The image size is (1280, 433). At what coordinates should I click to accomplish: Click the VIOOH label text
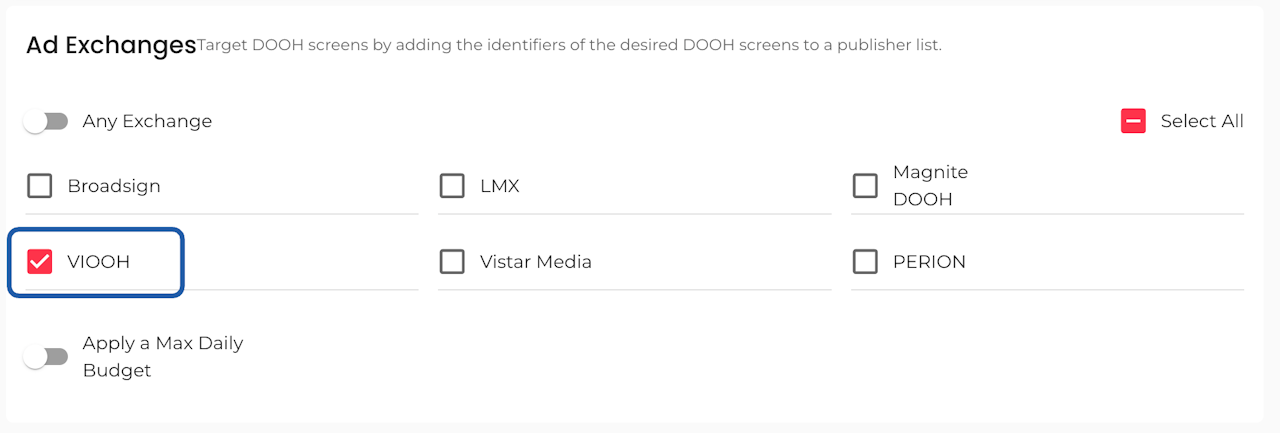99,262
